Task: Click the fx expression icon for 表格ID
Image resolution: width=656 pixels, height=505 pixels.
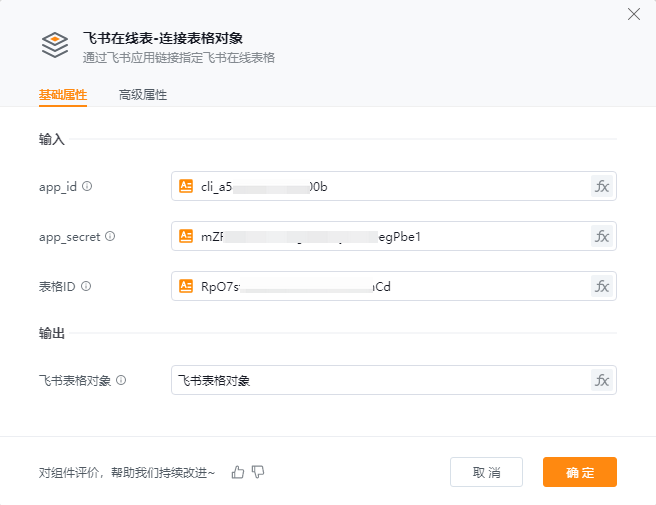Action: click(x=602, y=287)
